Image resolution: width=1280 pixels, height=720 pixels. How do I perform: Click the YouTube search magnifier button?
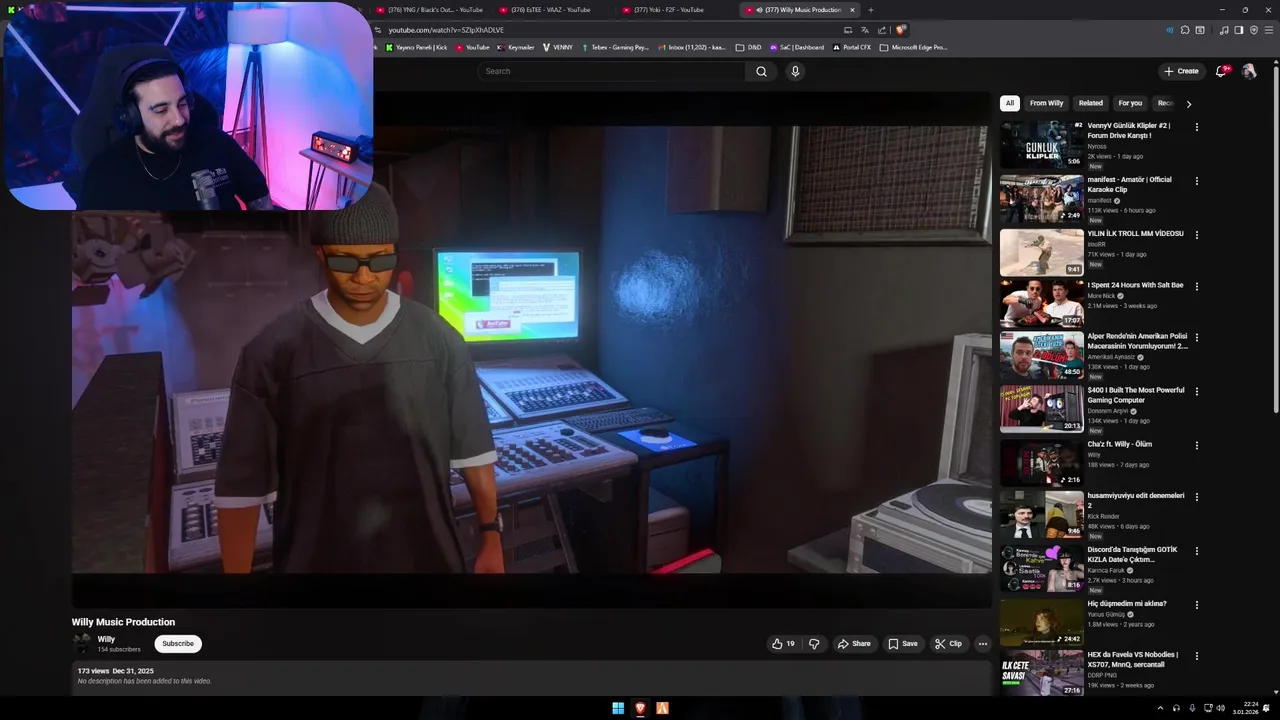pos(761,71)
